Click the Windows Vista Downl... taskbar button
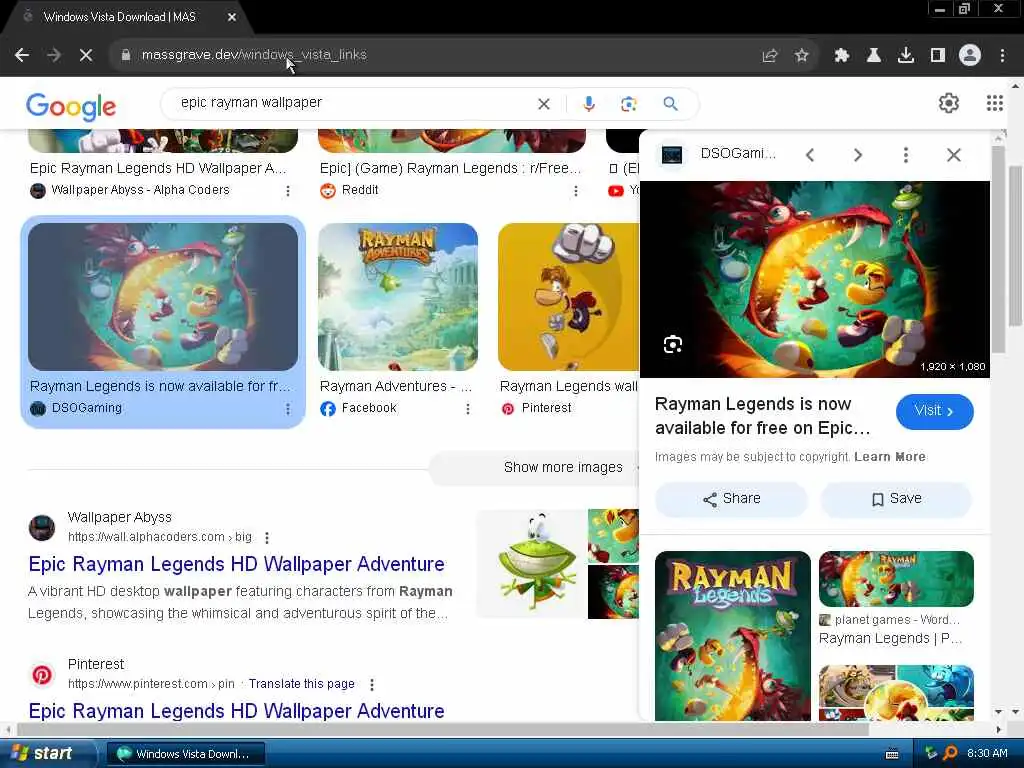Screen dimensions: 1024x768 tap(185, 754)
